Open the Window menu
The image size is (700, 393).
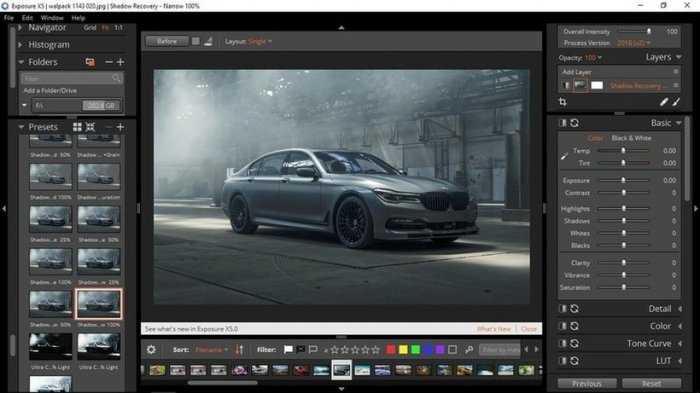click(52, 18)
